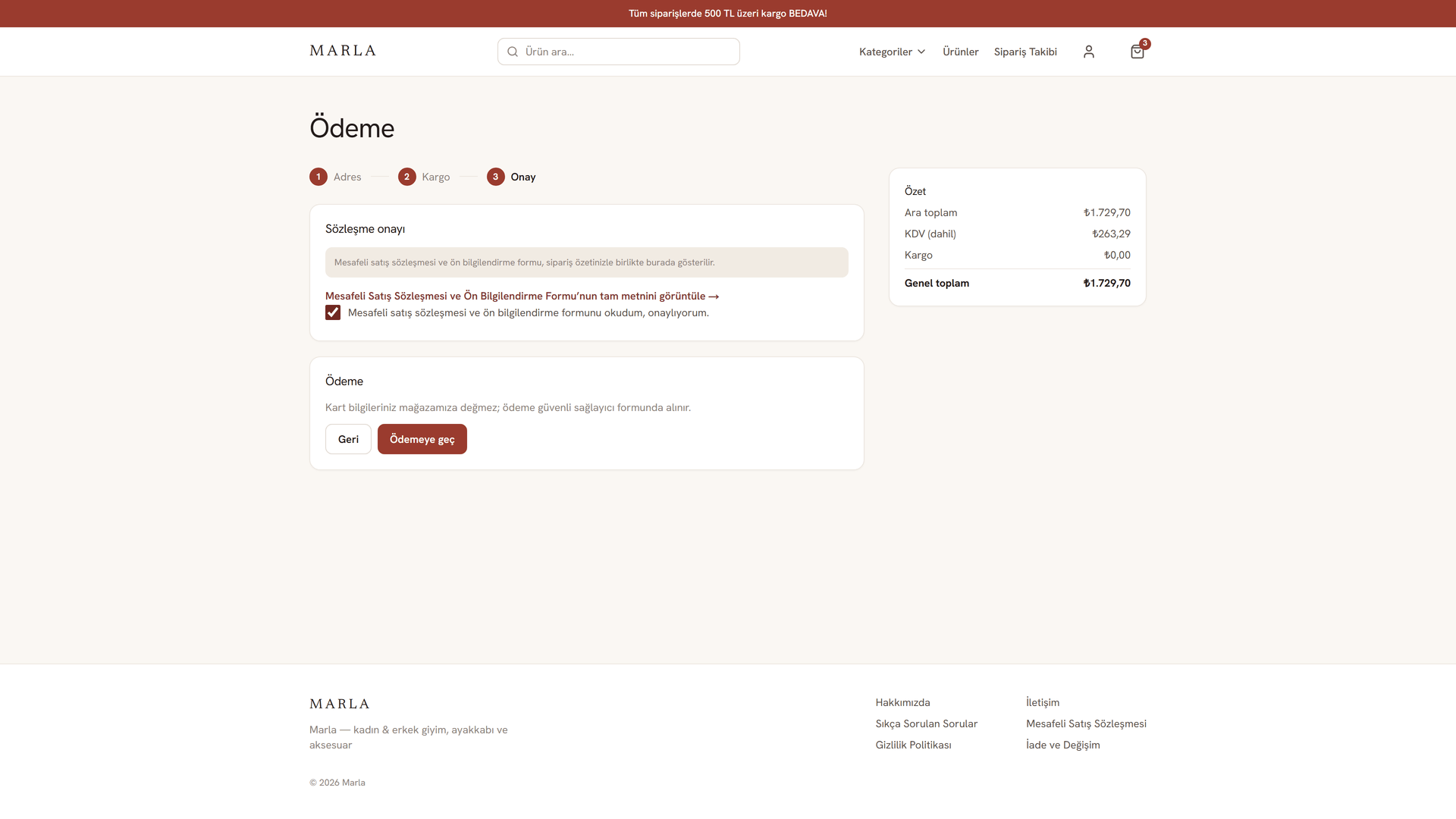Open Sıkça Sorulan Sorular link
The height and width of the screenshot is (819, 1456).
coord(927,723)
